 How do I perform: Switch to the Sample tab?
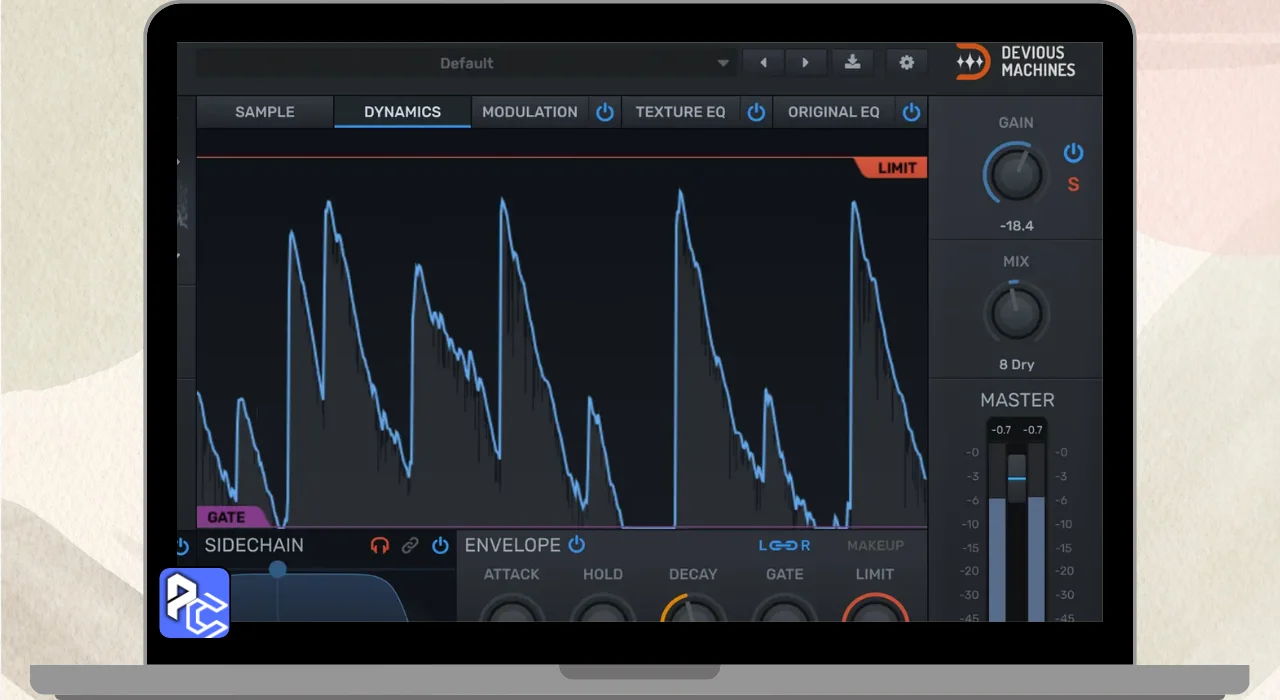(265, 112)
